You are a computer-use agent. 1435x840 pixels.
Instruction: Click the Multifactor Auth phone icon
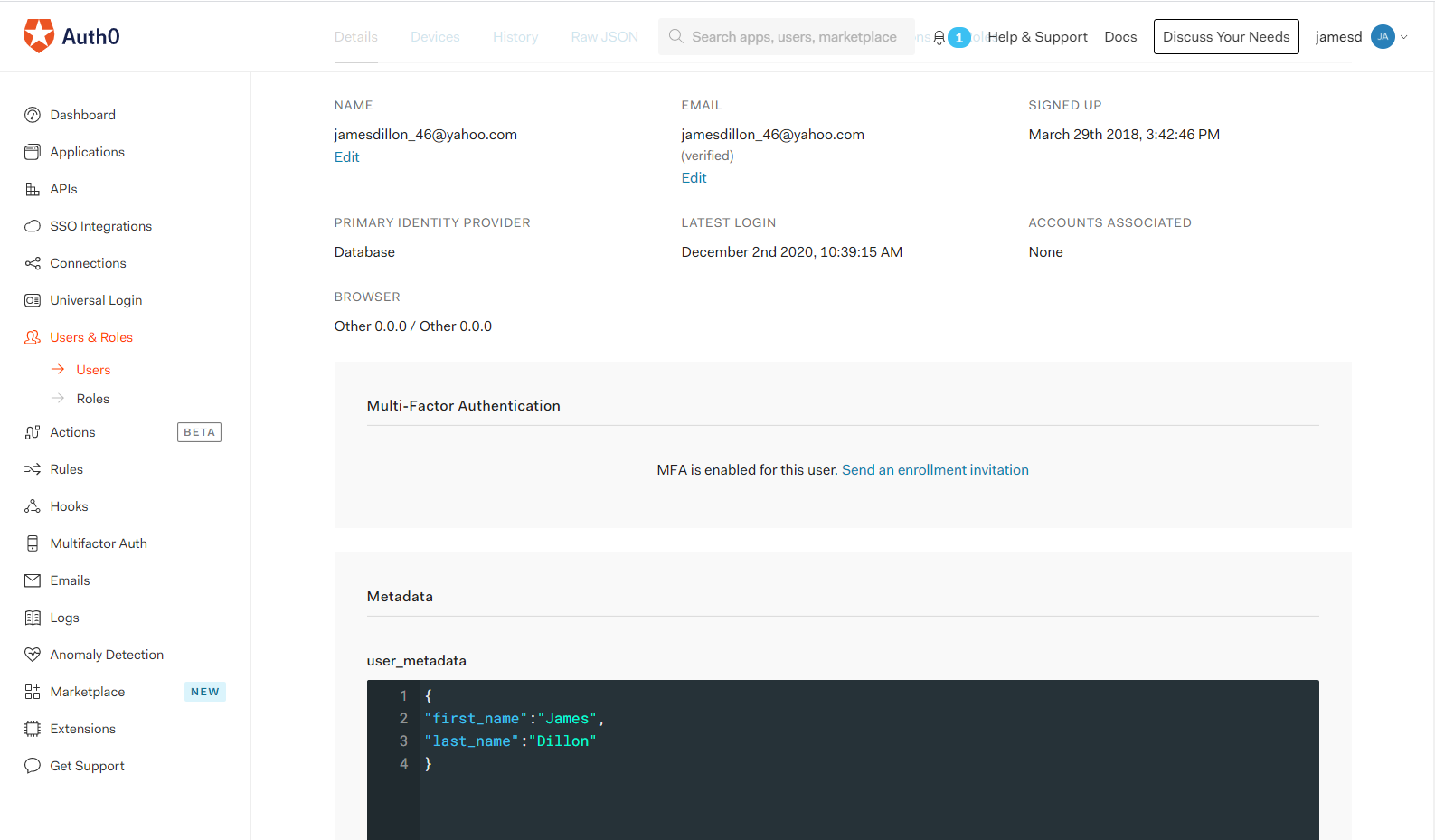[x=33, y=543]
